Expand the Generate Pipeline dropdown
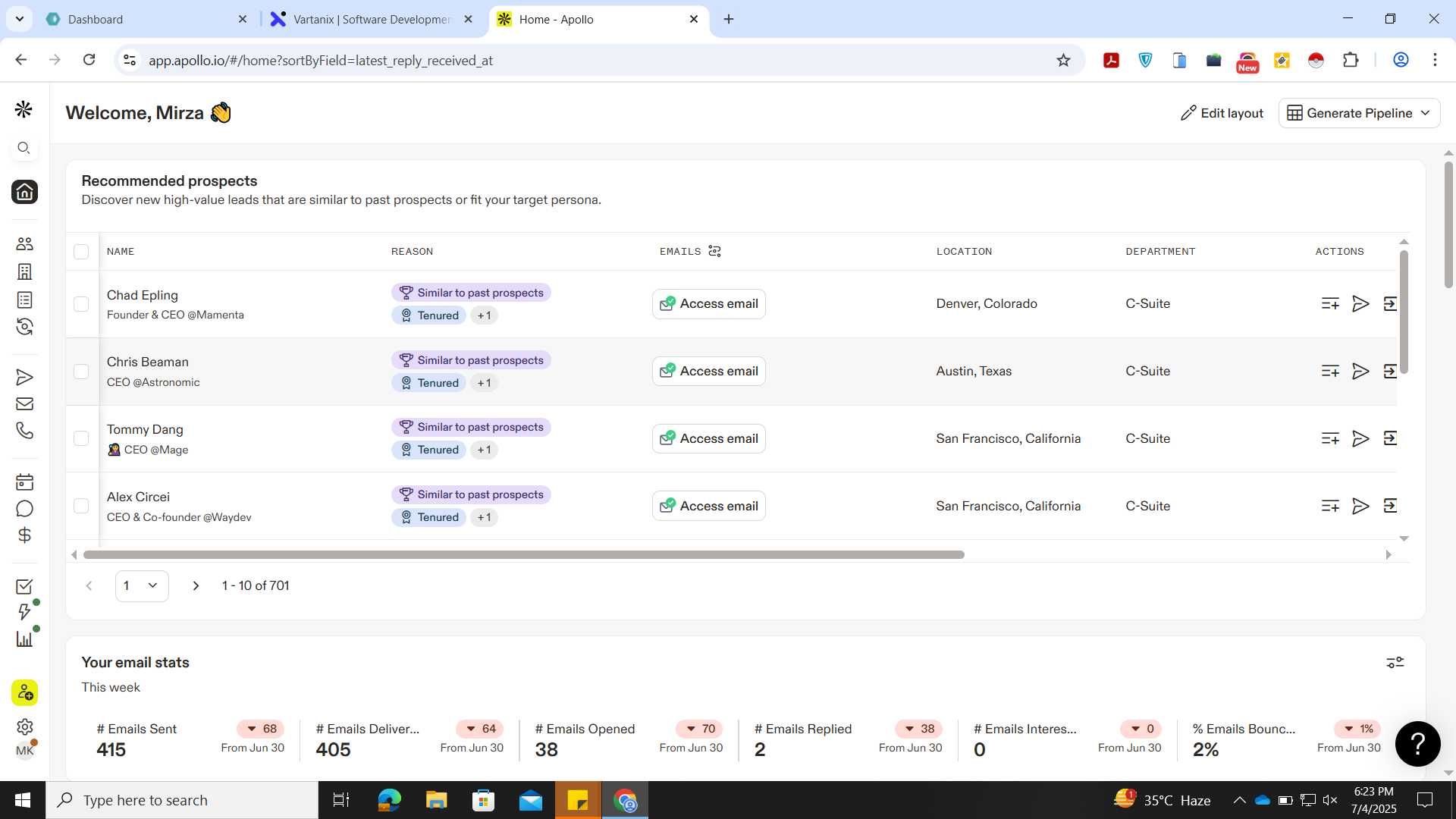 pyautogui.click(x=1359, y=113)
